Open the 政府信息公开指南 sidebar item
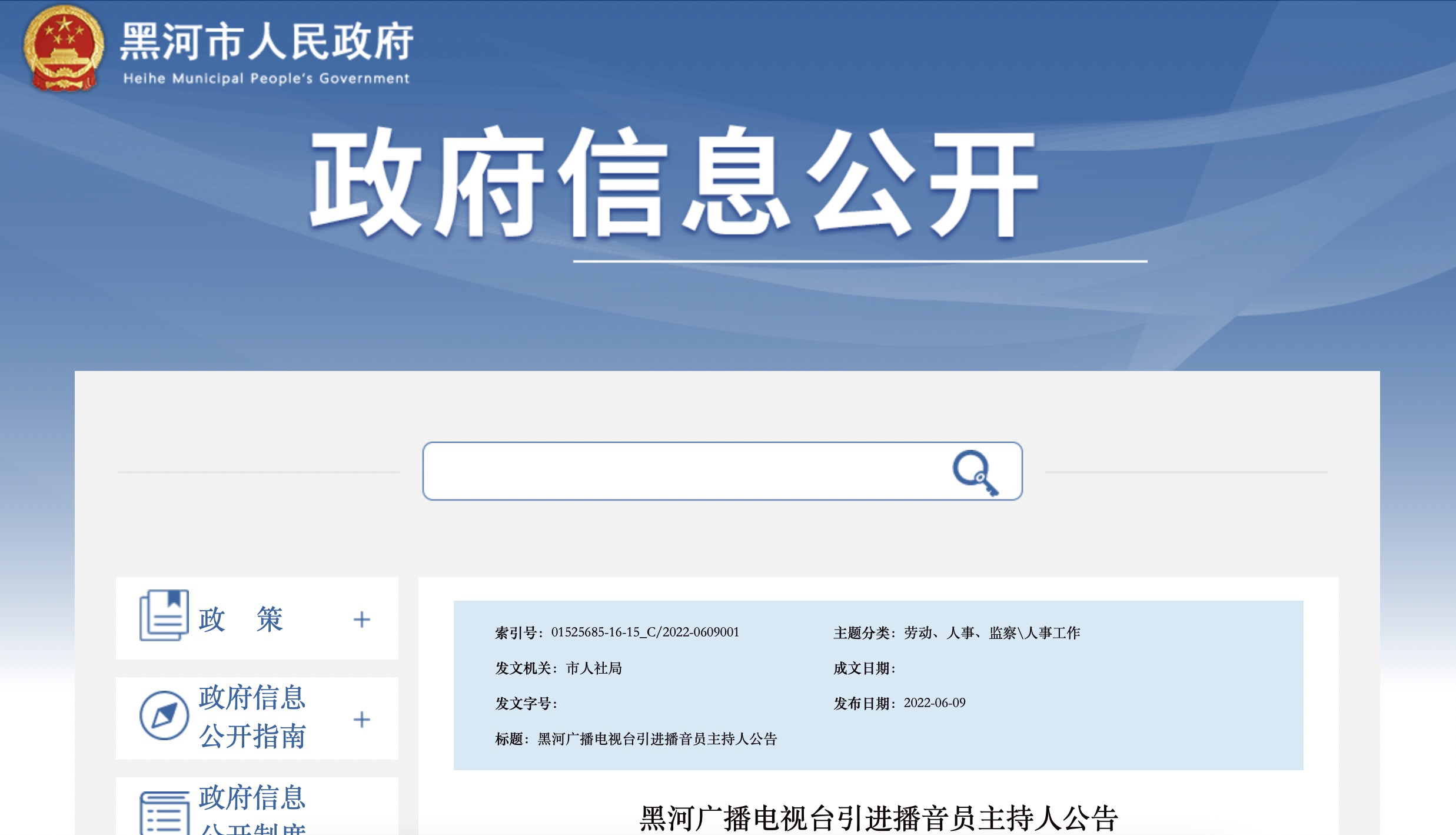 [x=252, y=717]
